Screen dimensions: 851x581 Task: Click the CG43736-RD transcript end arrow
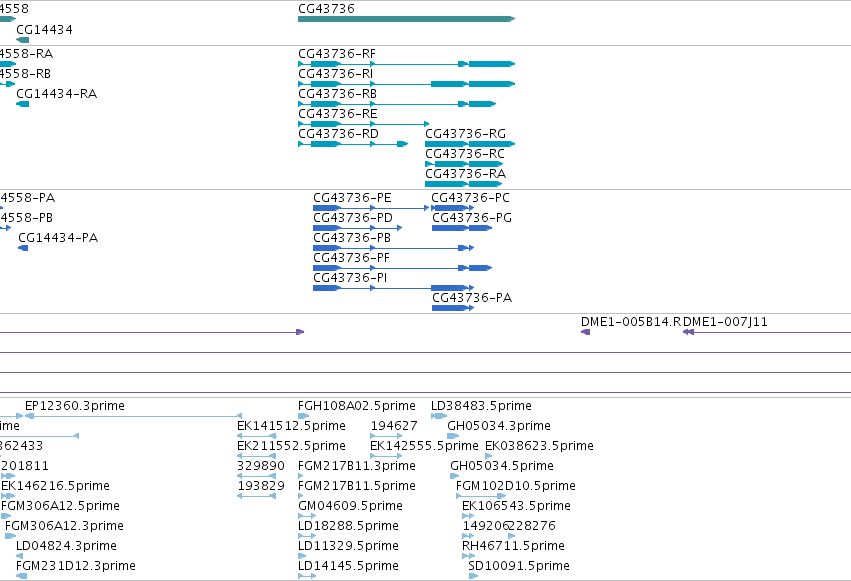pyautogui.click(x=402, y=144)
